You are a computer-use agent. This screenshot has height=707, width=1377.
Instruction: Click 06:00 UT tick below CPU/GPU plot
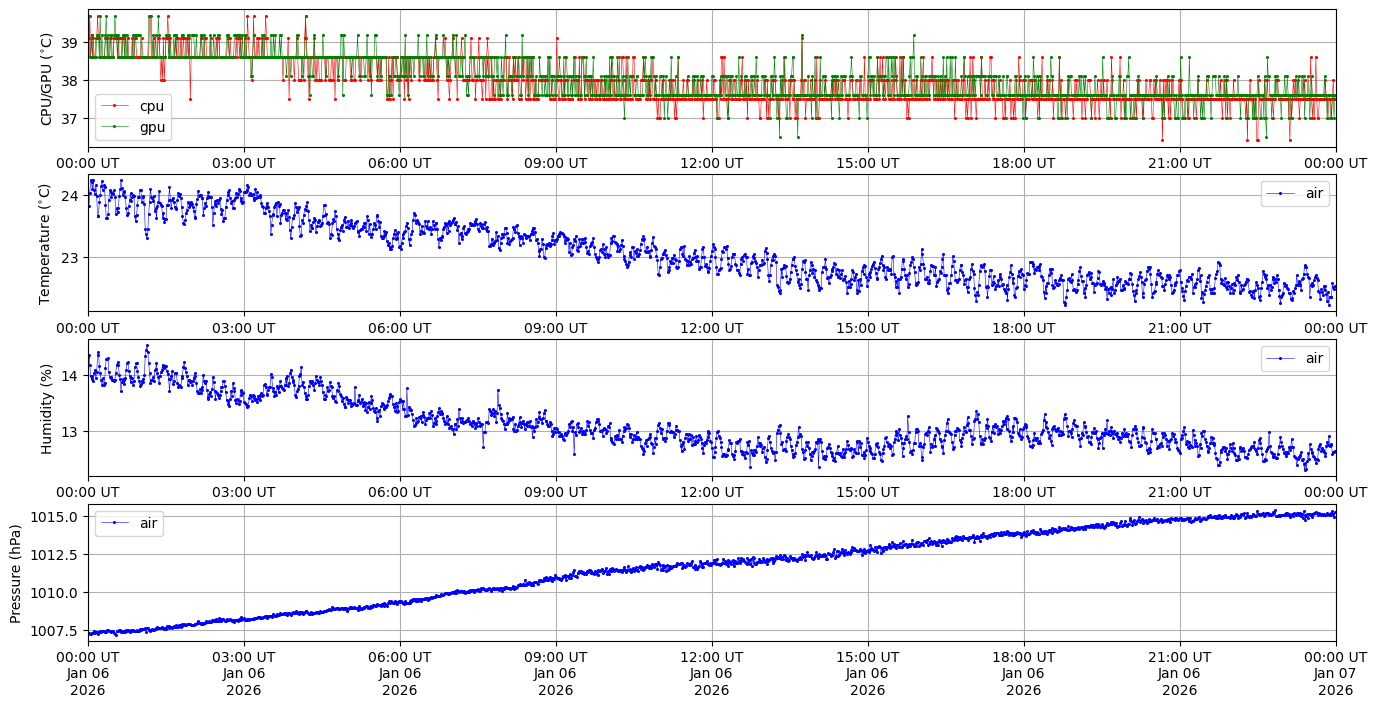coord(399,163)
